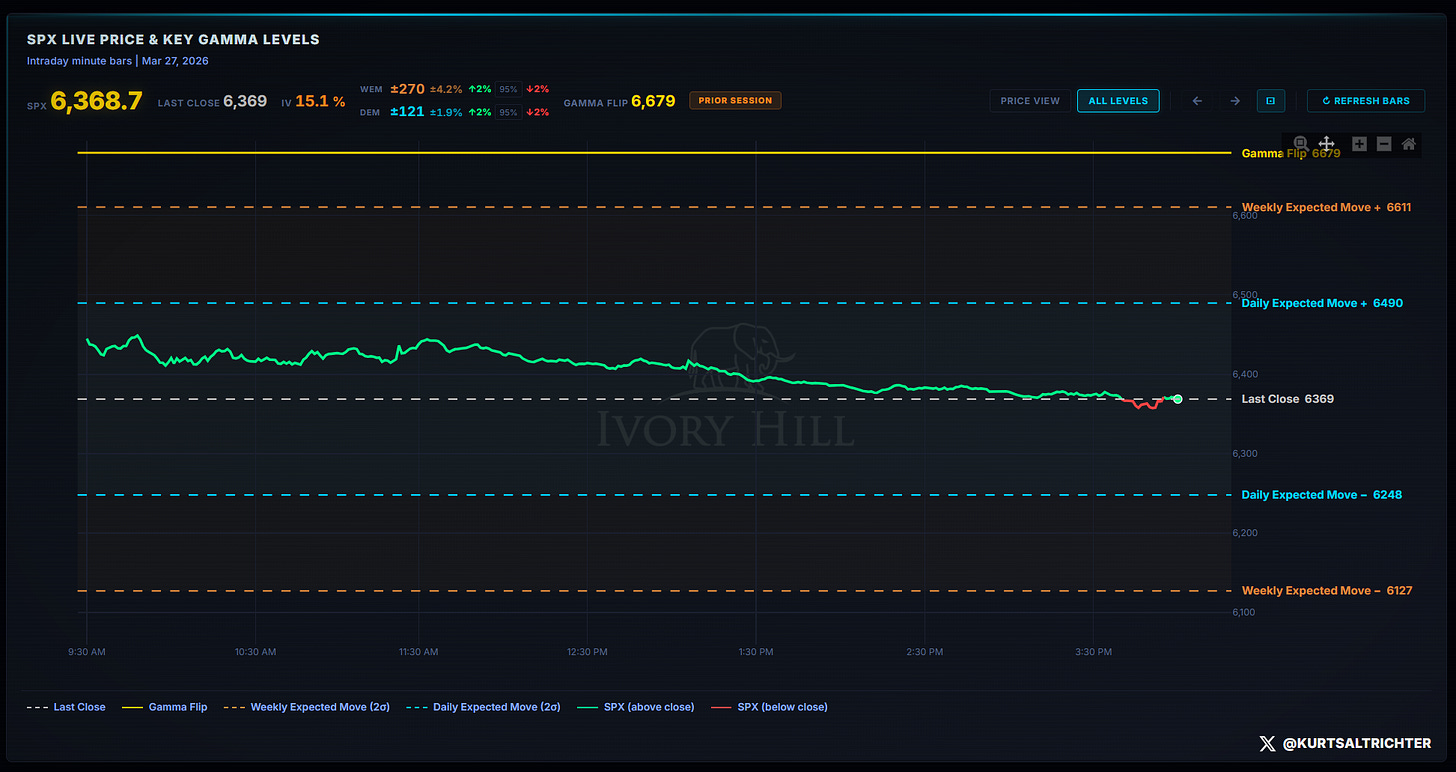Screen dimensions: 1456x772
Task: Select the All Levels view
Action: pos(1118,101)
